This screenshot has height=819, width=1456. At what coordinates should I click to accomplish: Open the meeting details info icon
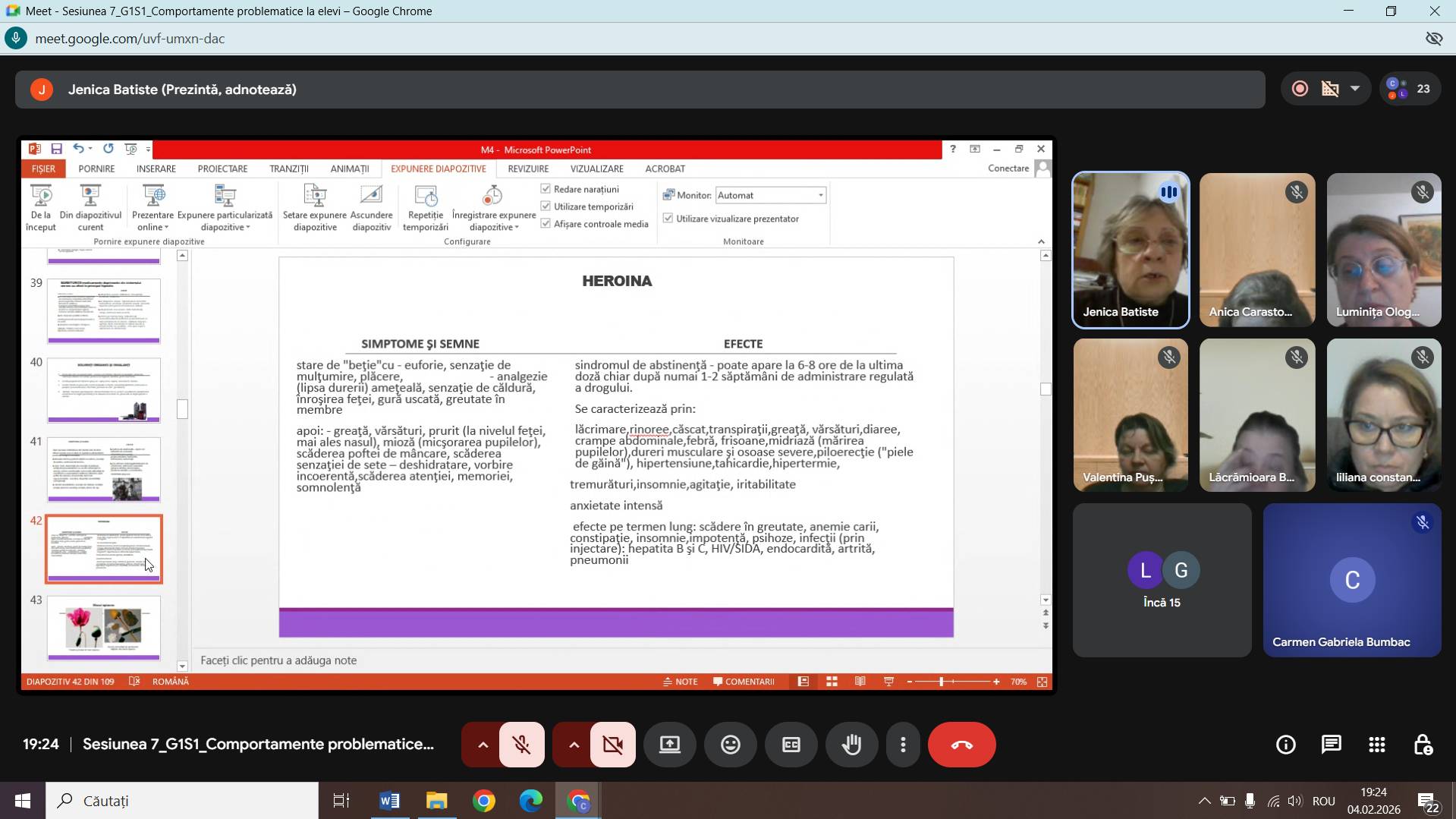pyautogui.click(x=1285, y=745)
